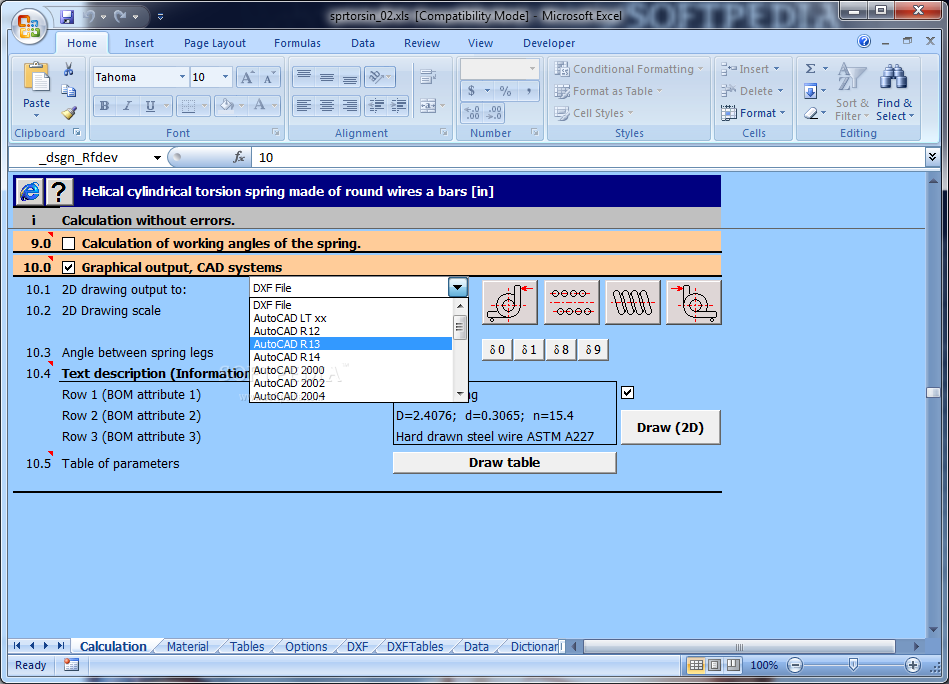949x684 pixels.
Task: Check Calculation of working angles checkbox
Action: pyautogui.click(x=68, y=243)
